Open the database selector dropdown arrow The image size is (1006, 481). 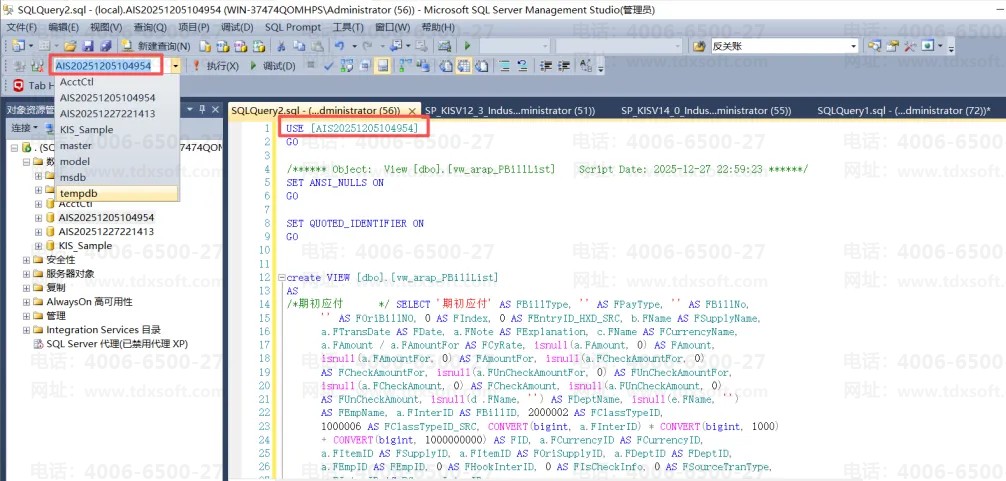175,66
